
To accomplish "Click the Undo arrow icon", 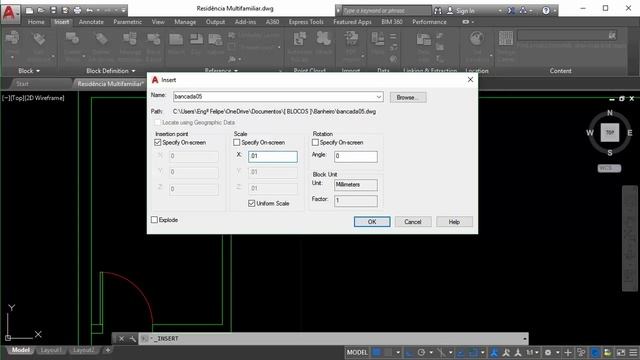I will [89, 10].
